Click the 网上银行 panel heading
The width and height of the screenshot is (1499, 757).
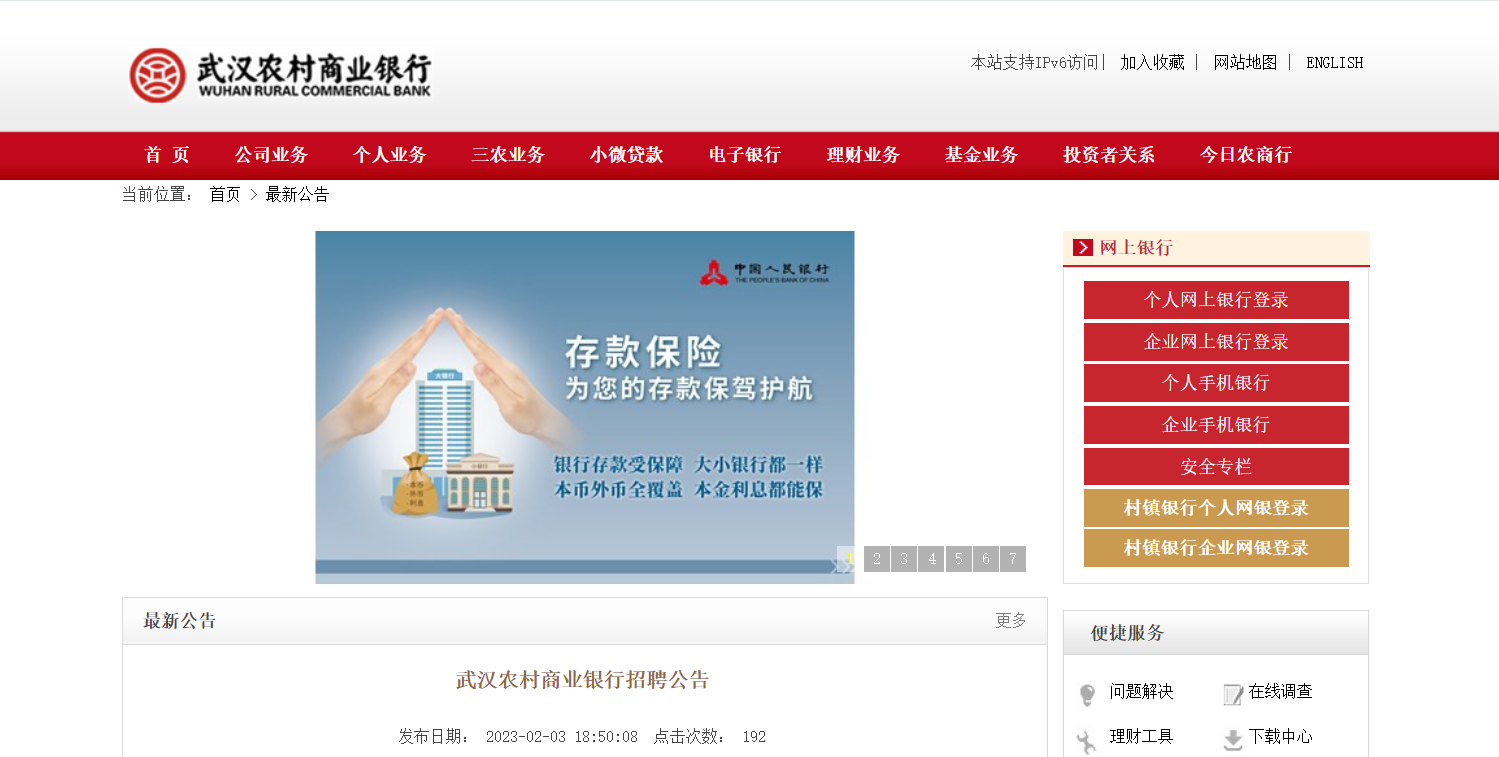pyautogui.click(x=1136, y=247)
